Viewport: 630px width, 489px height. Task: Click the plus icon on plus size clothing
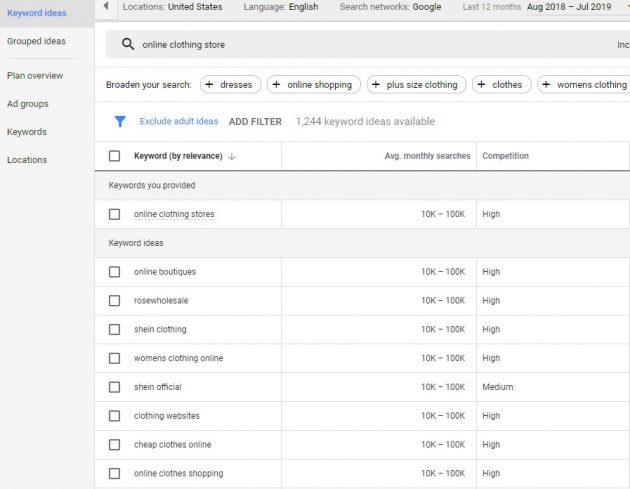pyautogui.click(x=376, y=85)
